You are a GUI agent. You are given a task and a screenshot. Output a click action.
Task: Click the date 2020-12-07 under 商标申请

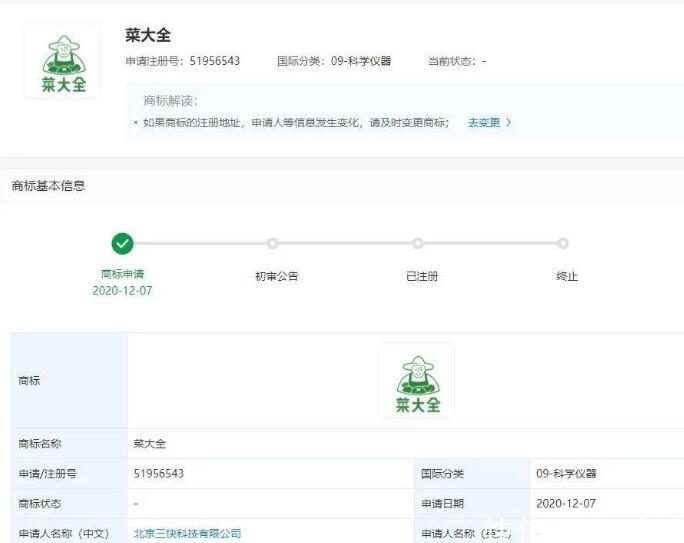[122, 290]
